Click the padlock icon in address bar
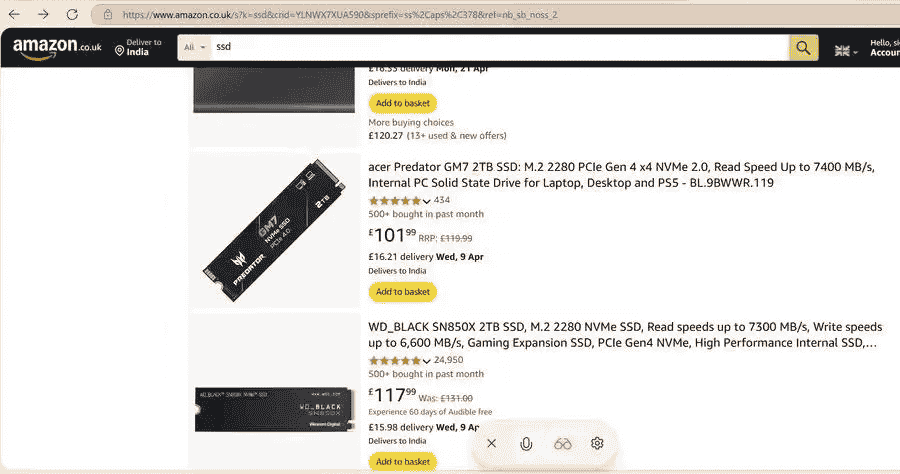 pyautogui.click(x=107, y=14)
